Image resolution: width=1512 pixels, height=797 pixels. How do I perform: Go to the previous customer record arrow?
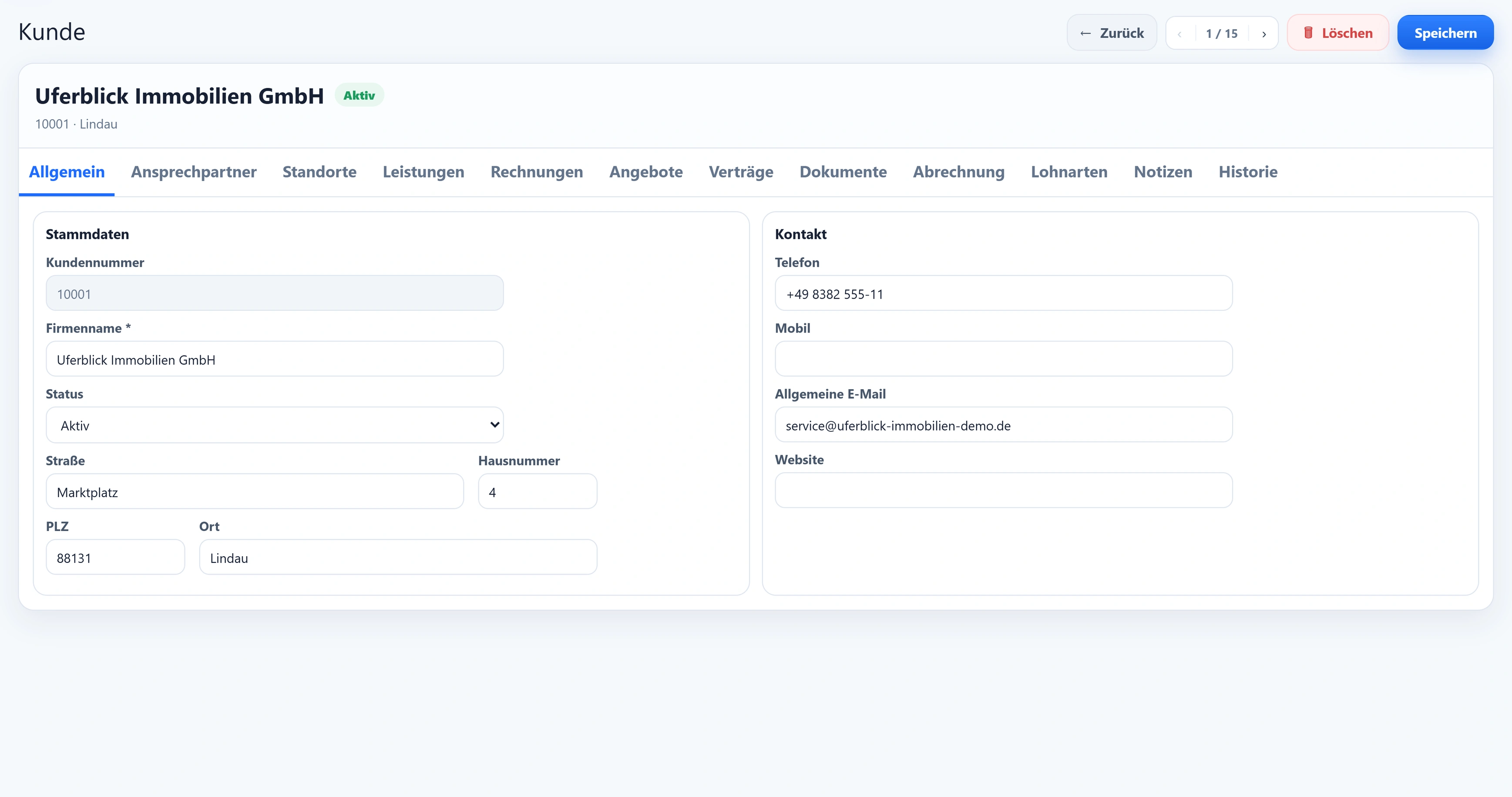point(1180,34)
